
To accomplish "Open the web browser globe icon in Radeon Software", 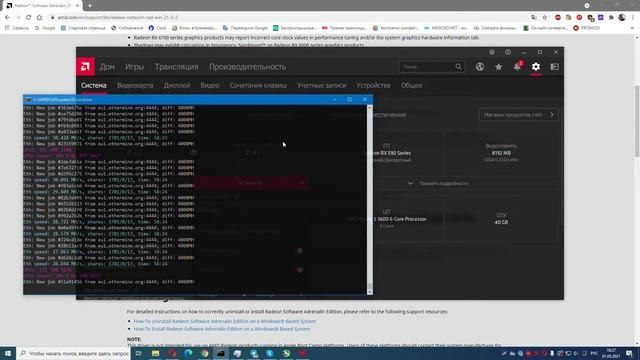I will (x=480, y=67).
